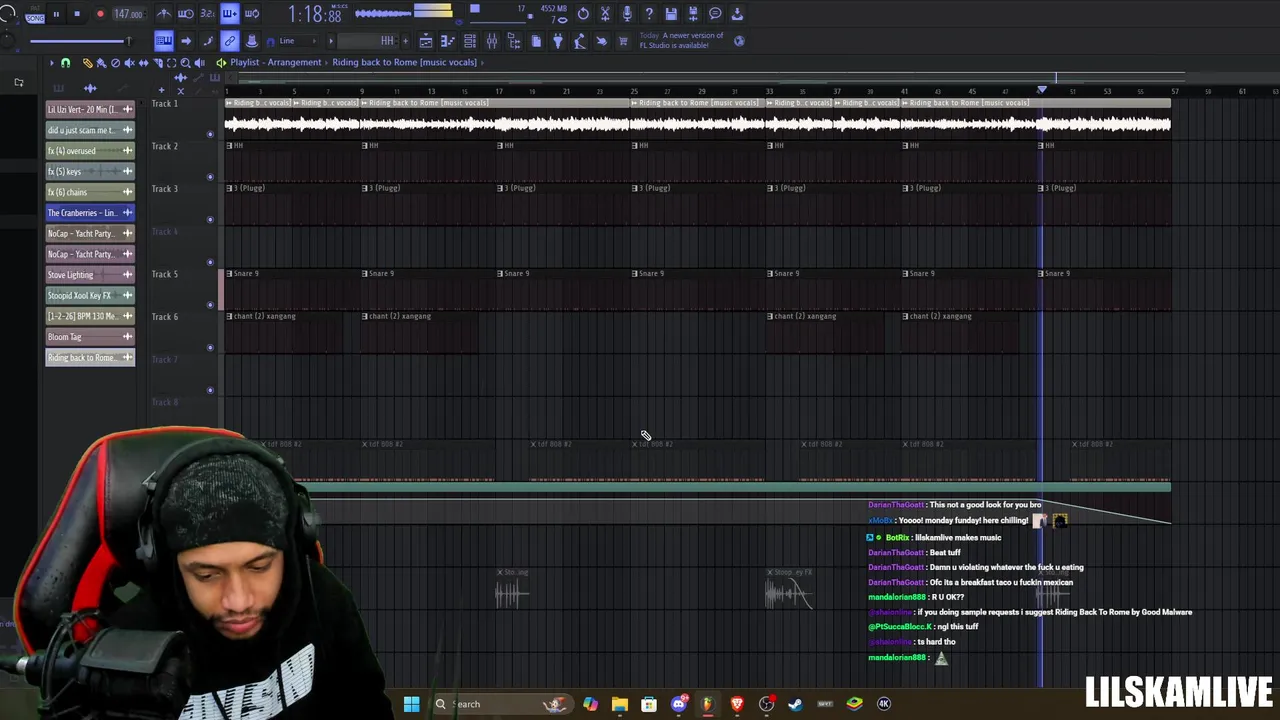Click the export/download render icon
Screen dimensions: 1280x720
pos(737,14)
